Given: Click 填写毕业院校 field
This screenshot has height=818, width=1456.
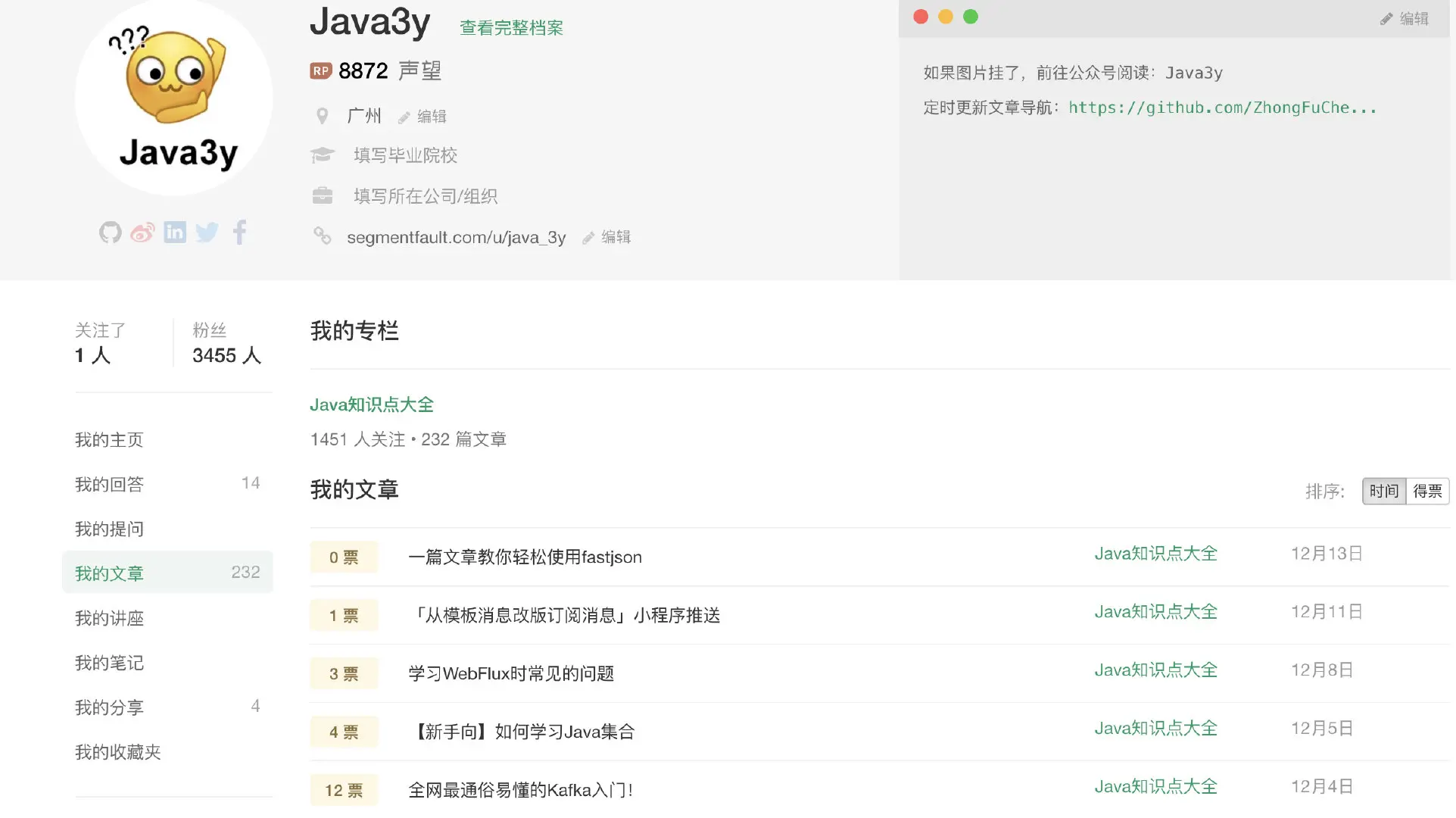Looking at the screenshot, I should (405, 155).
